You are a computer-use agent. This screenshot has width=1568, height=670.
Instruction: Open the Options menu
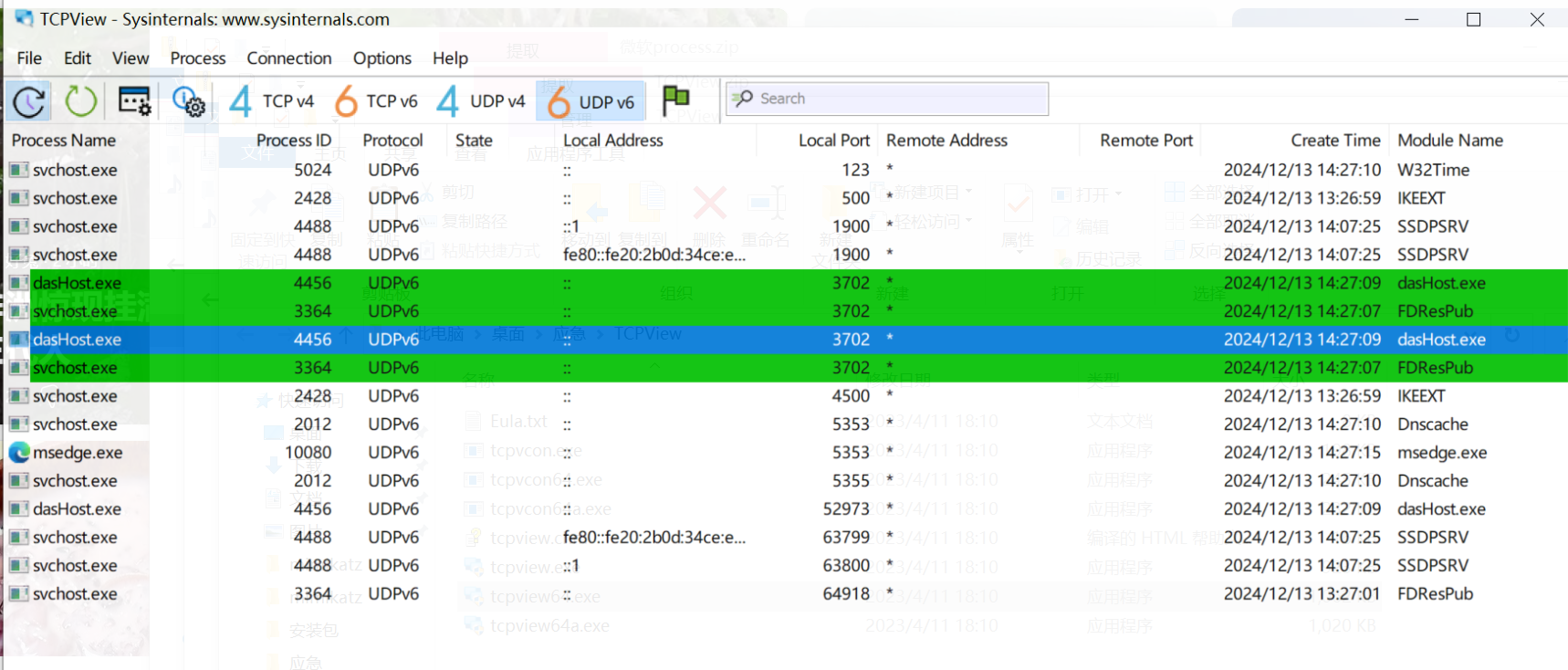[382, 58]
